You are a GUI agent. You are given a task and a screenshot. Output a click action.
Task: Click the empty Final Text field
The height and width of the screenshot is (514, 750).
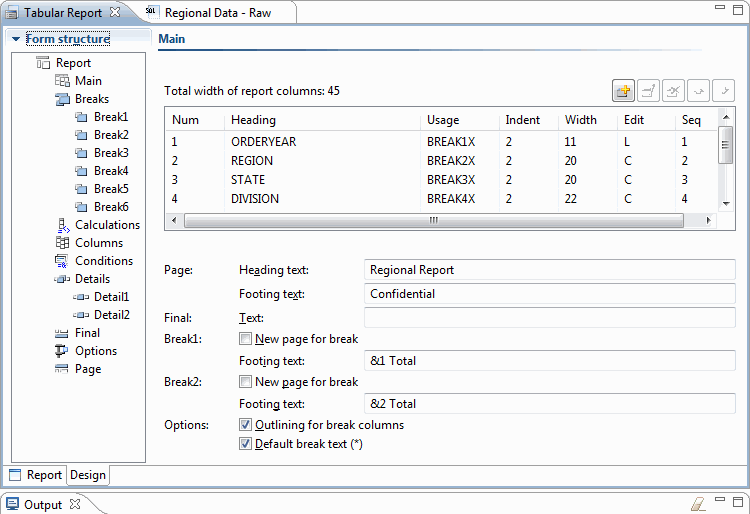click(550, 317)
